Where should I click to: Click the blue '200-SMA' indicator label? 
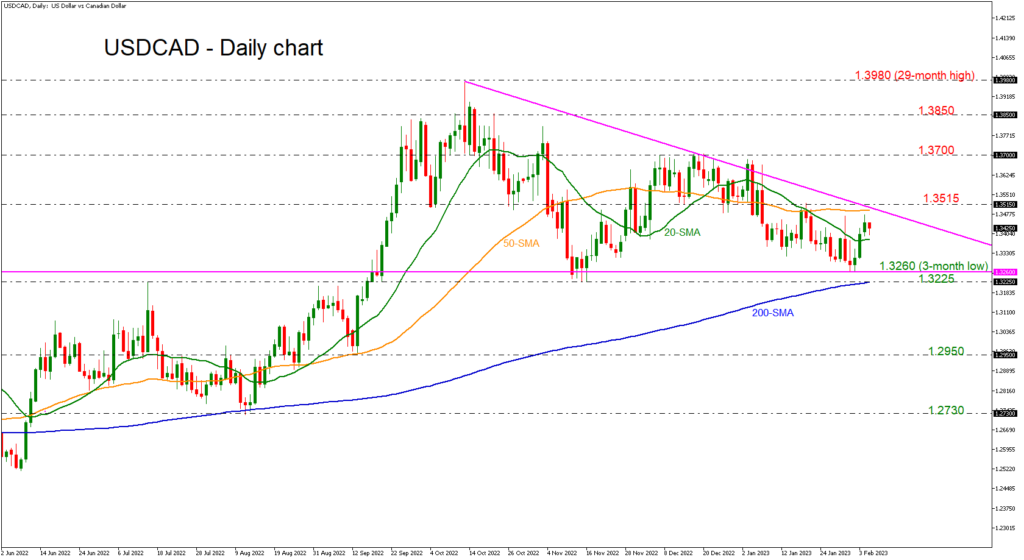[773, 313]
